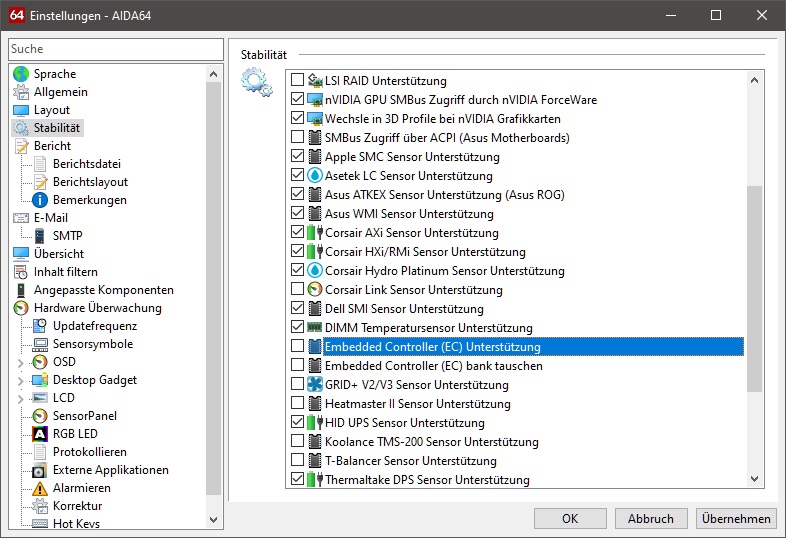Select Berichtslayout in the tree

pos(90,182)
